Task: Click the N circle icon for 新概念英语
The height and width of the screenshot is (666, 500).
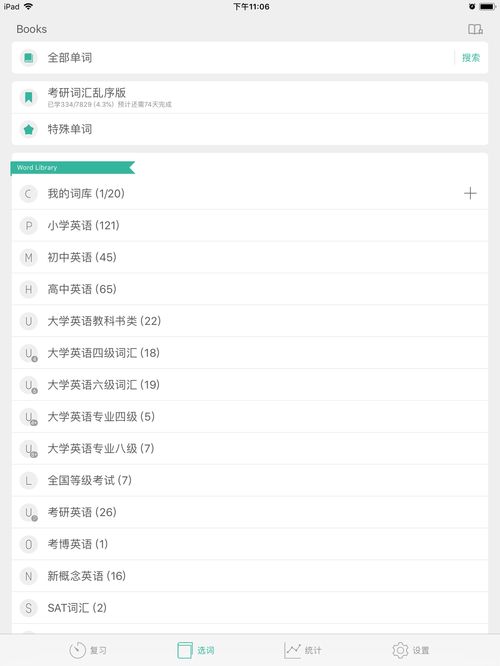Action: click(x=28, y=576)
